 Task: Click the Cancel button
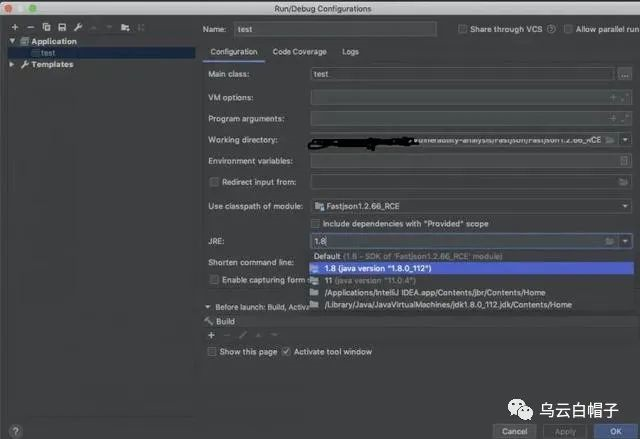pos(514,431)
